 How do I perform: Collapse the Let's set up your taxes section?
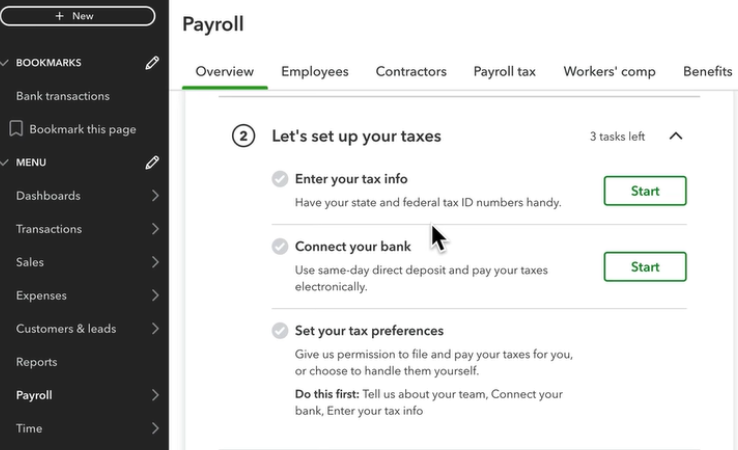[x=676, y=136]
